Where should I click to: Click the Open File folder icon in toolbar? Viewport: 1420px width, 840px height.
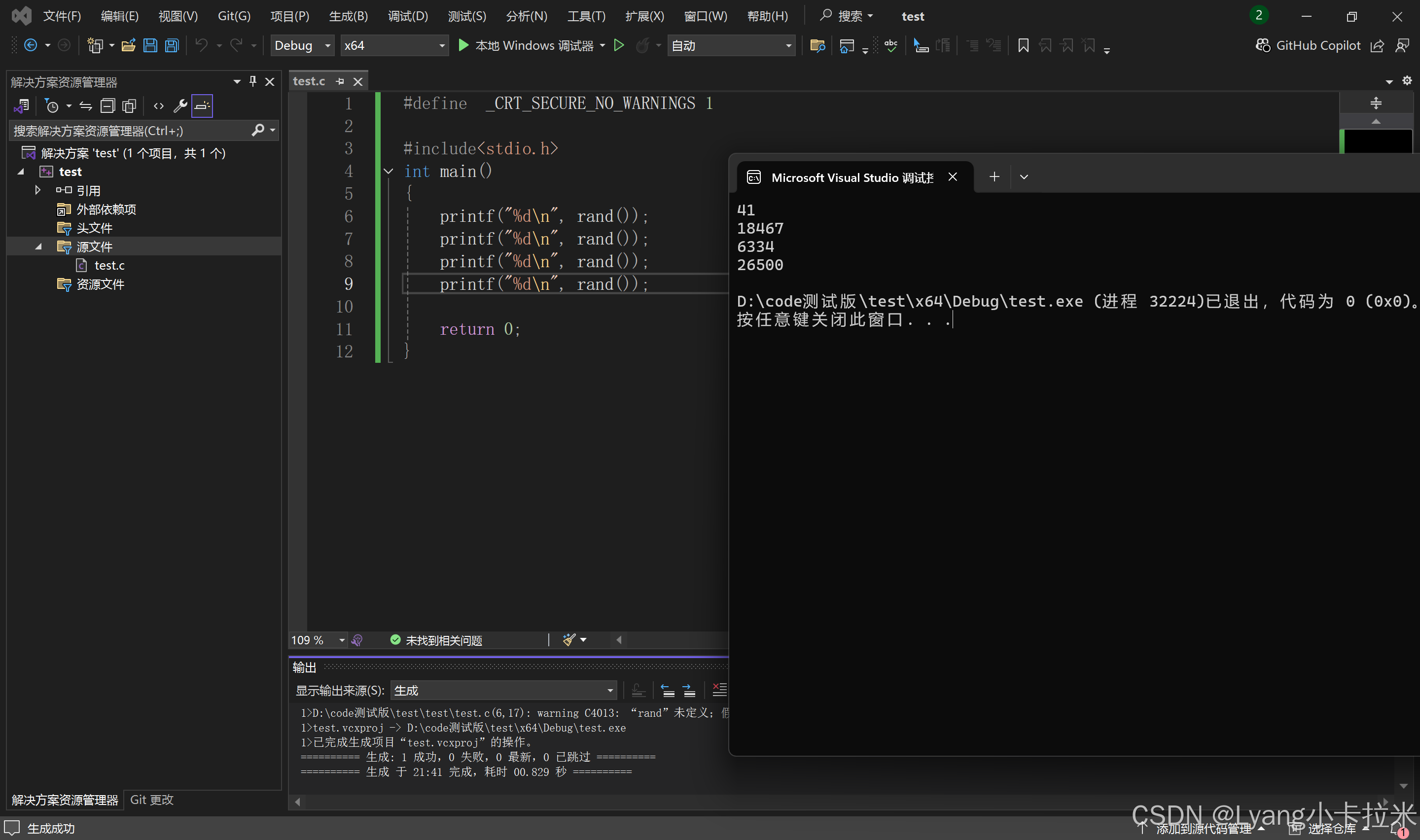[x=129, y=45]
